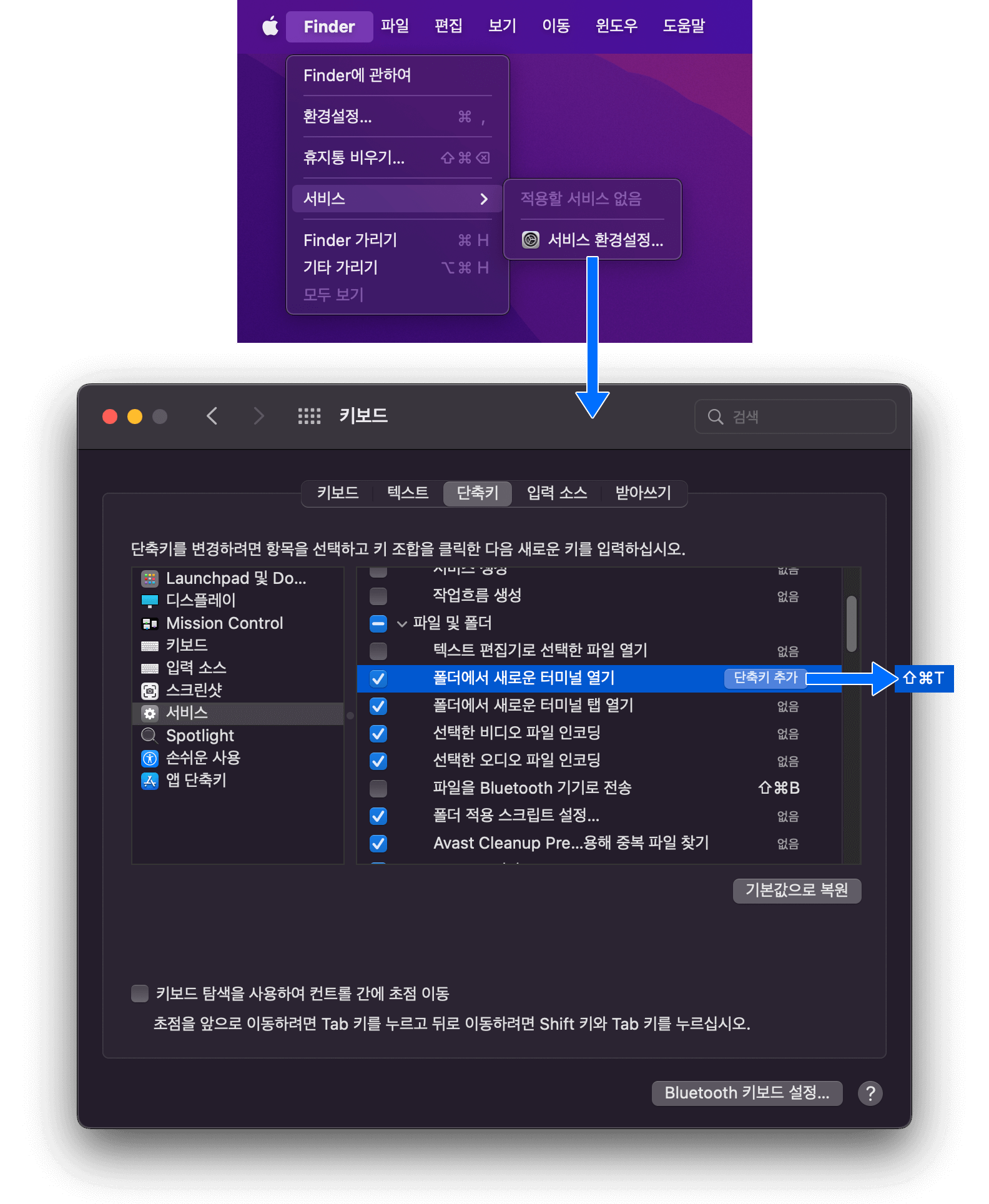Choose 환경설정... menu item
Screen dimensions: 989x1204
coord(398,117)
